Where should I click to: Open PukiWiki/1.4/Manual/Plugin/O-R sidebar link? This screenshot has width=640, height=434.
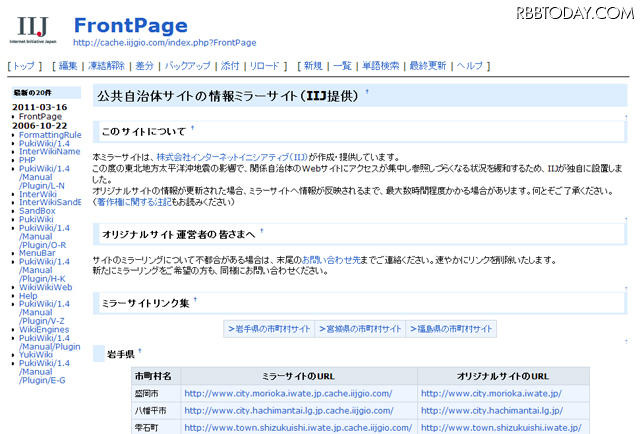(44, 237)
